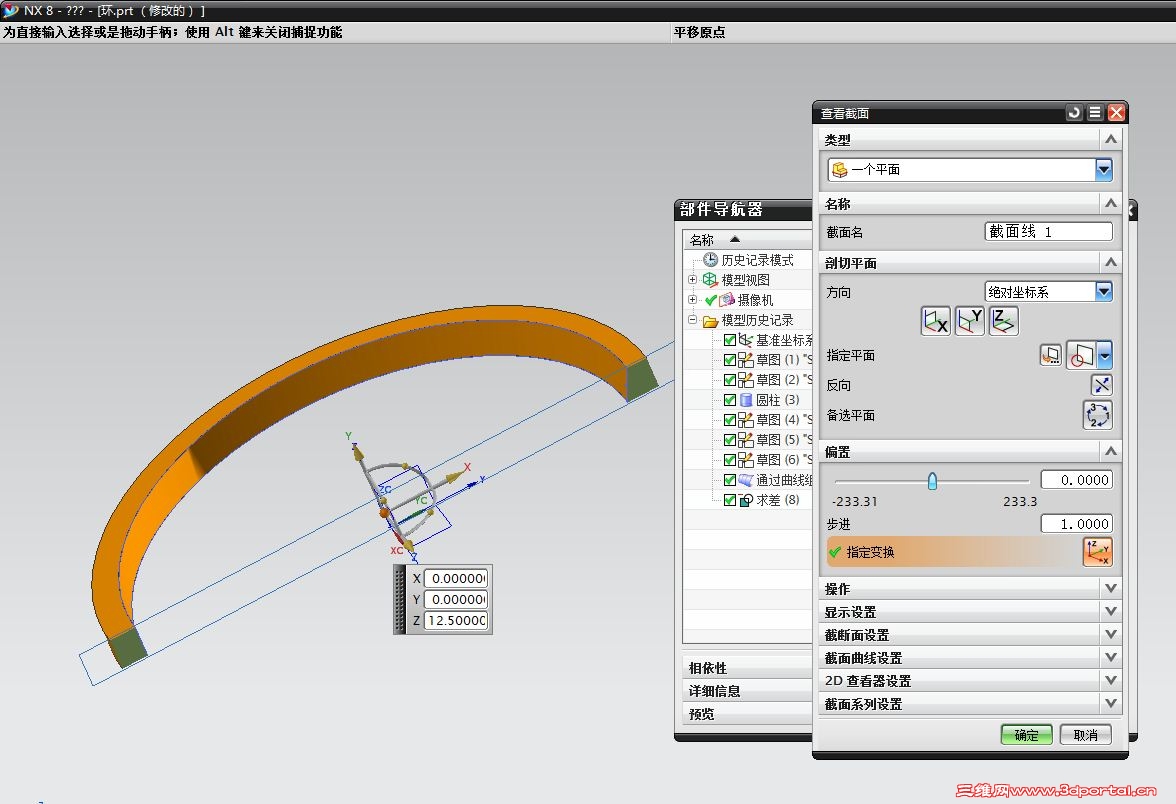Expand the 截断面设置 section
This screenshot has width=1176, height=804.
pos(1111,634)
